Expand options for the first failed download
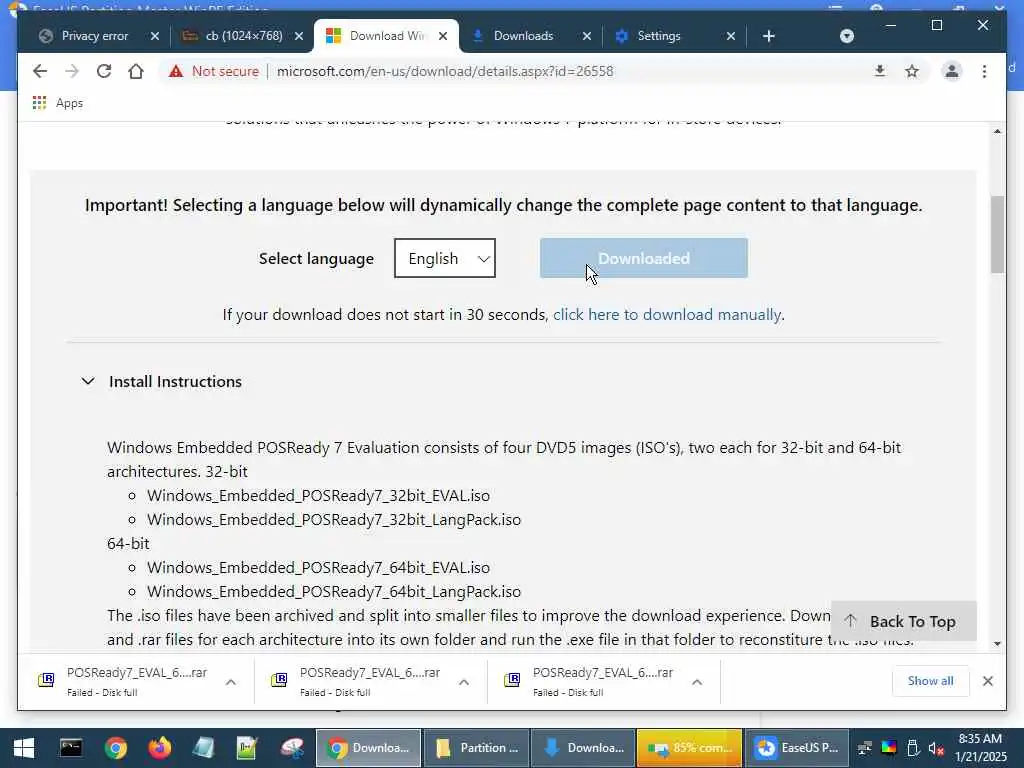The width and height of the screenshot is (1024, 768). tap(231, 682)
